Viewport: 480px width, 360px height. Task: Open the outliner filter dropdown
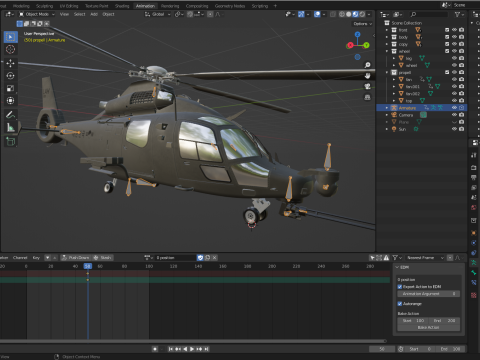[x=459, y=14]
